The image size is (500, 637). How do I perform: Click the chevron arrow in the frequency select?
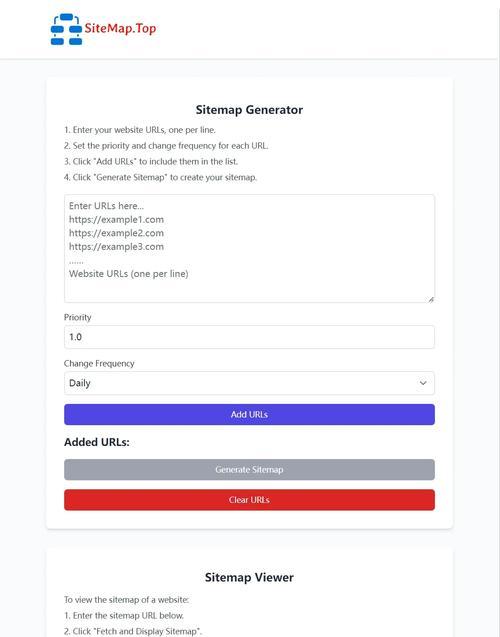tap(423, 383)
